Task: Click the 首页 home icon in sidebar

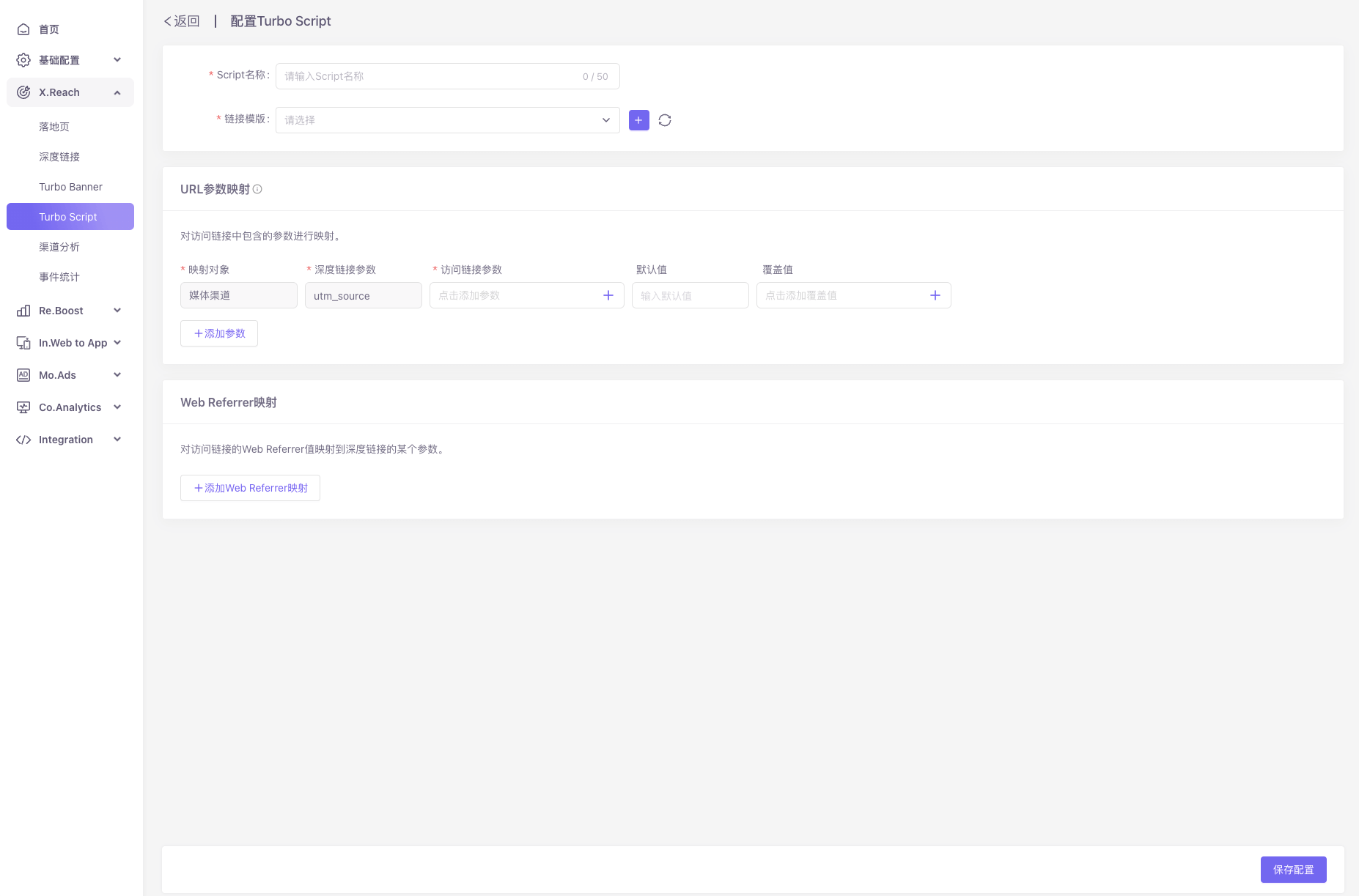Action: [x=23, y=29]
